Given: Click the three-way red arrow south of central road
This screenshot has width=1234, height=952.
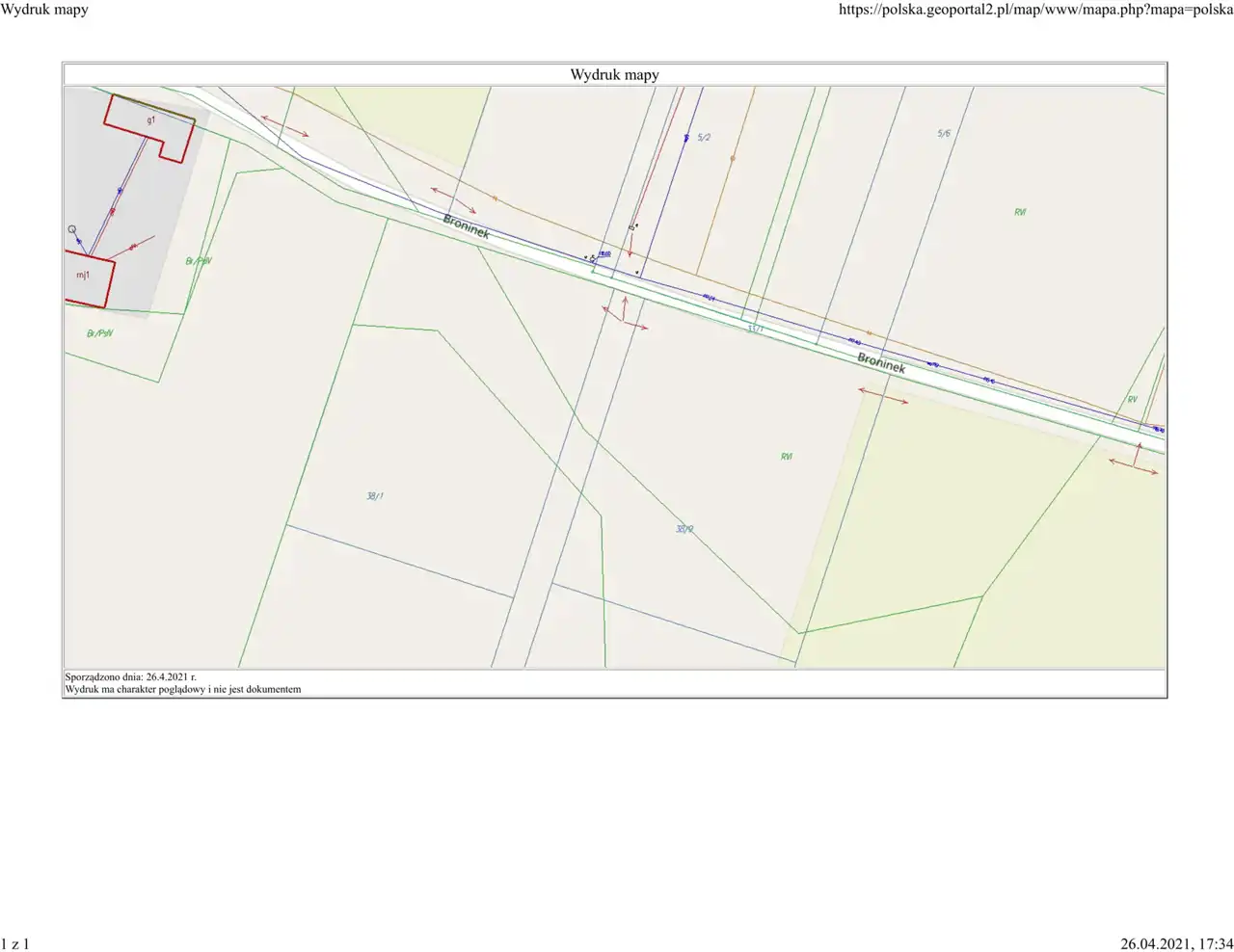Looking at the screenshot, I should [x=624, y=315].
